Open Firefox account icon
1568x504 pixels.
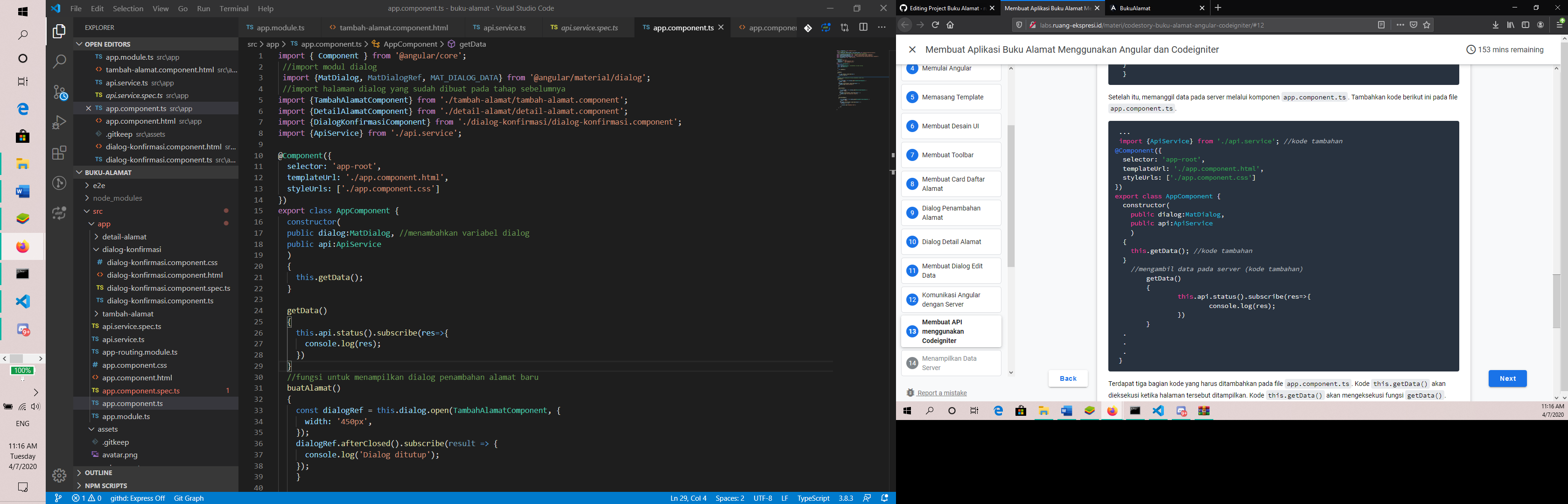1540,25
